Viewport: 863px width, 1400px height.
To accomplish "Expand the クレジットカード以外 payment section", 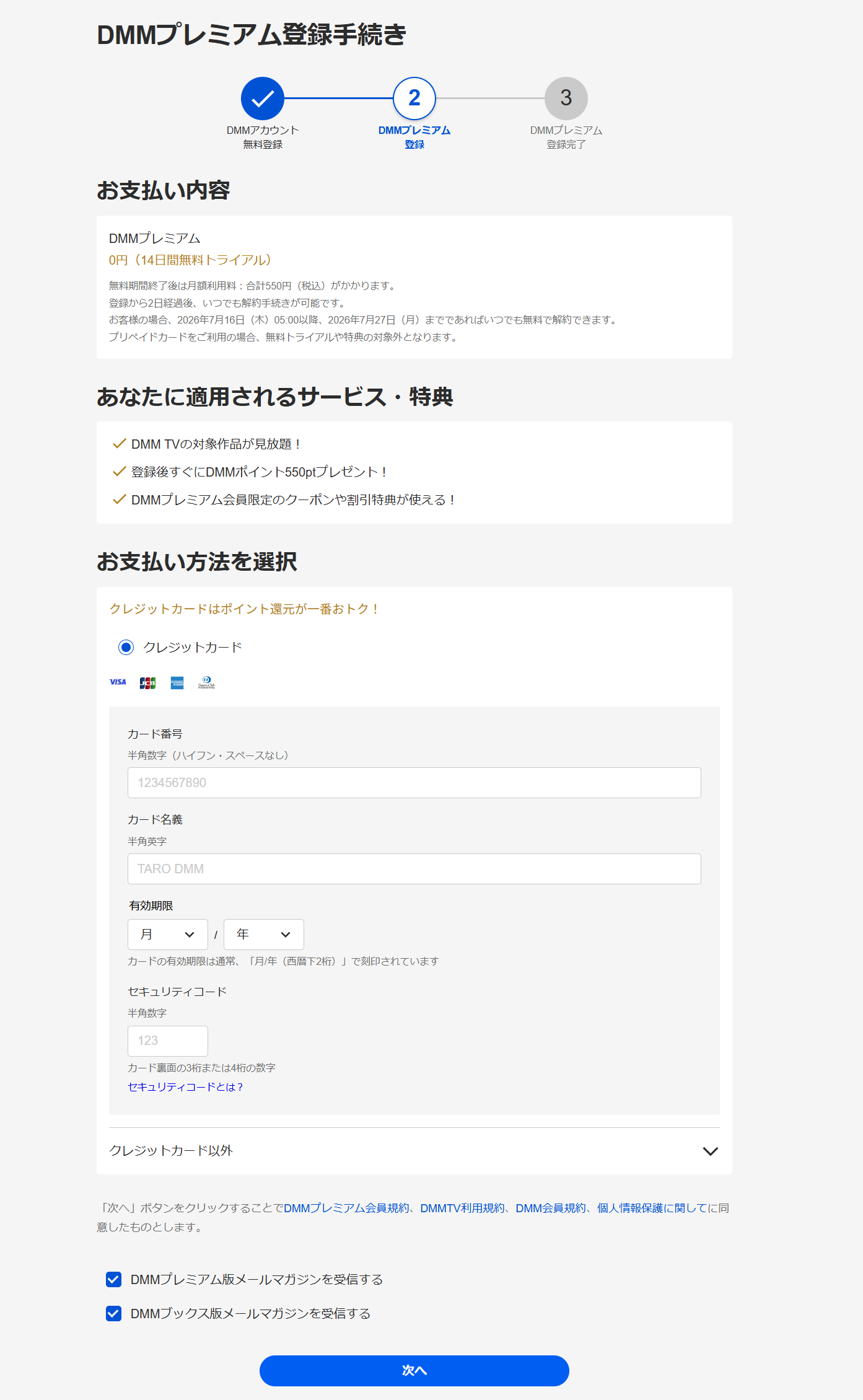I will [x=414, y=1151].
